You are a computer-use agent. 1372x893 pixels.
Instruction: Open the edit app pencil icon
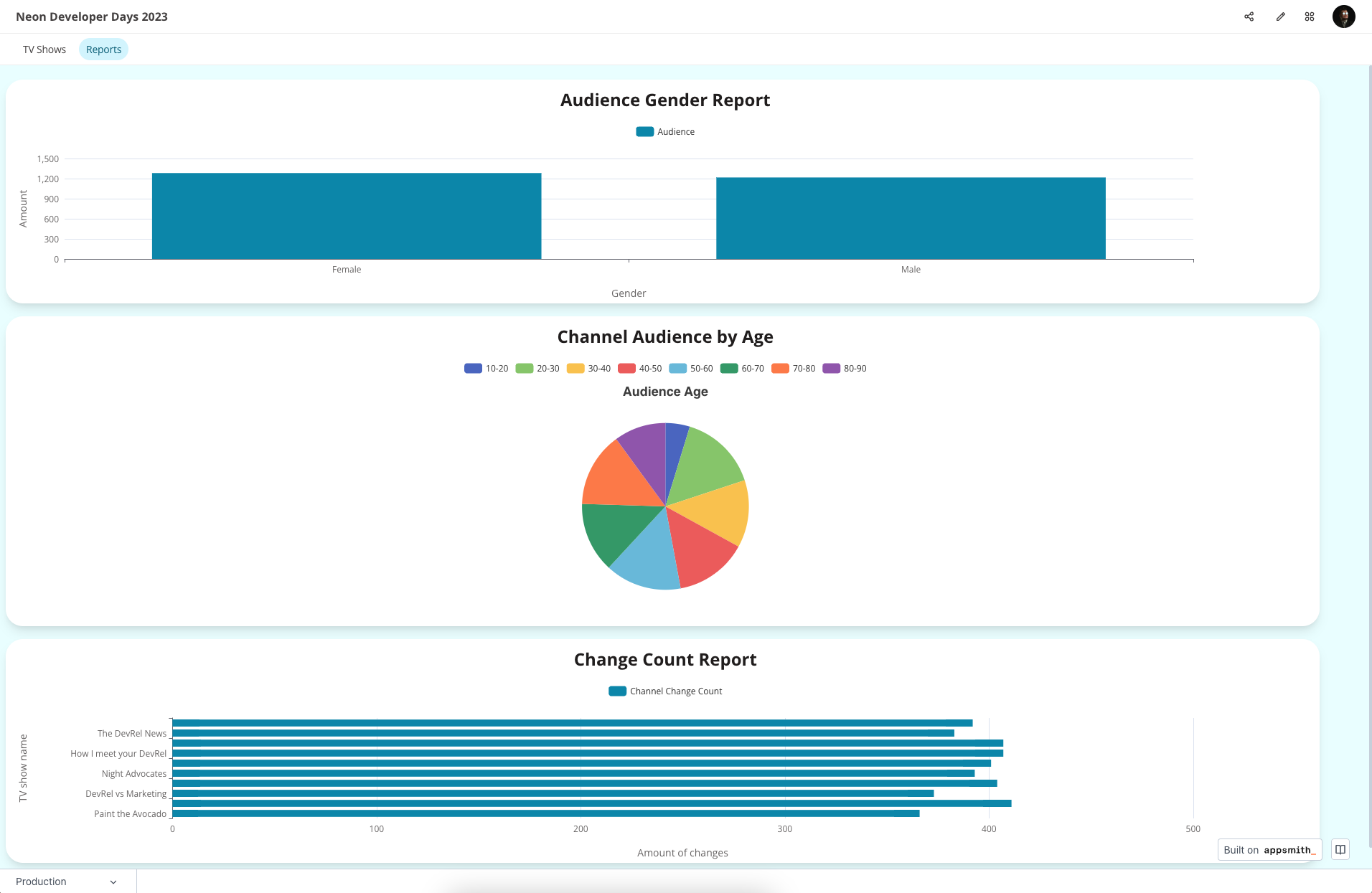coord(1280,16)
